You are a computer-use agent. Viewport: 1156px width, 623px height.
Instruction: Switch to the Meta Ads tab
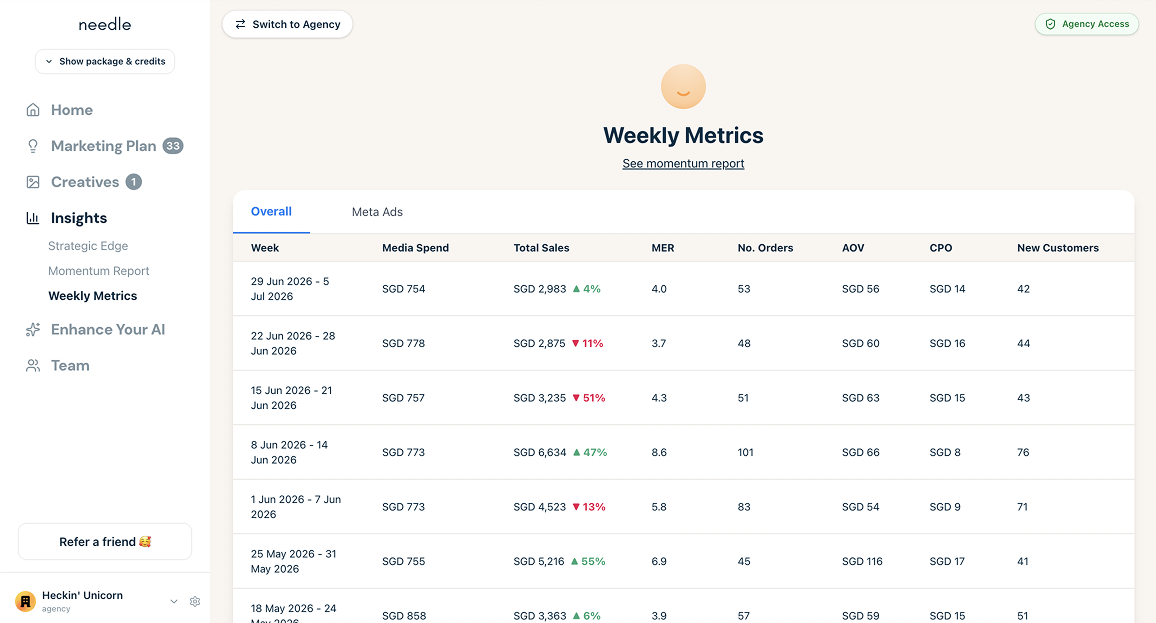[x=377, y=212]
